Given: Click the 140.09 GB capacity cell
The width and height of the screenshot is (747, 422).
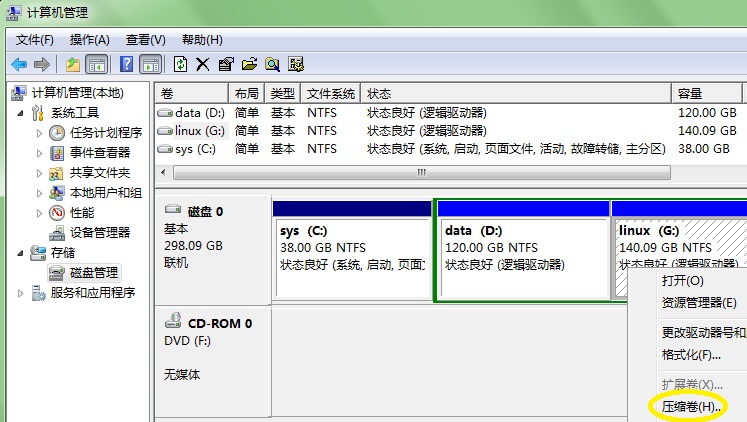Looking at the screenshot, I should tap(707, 131).
